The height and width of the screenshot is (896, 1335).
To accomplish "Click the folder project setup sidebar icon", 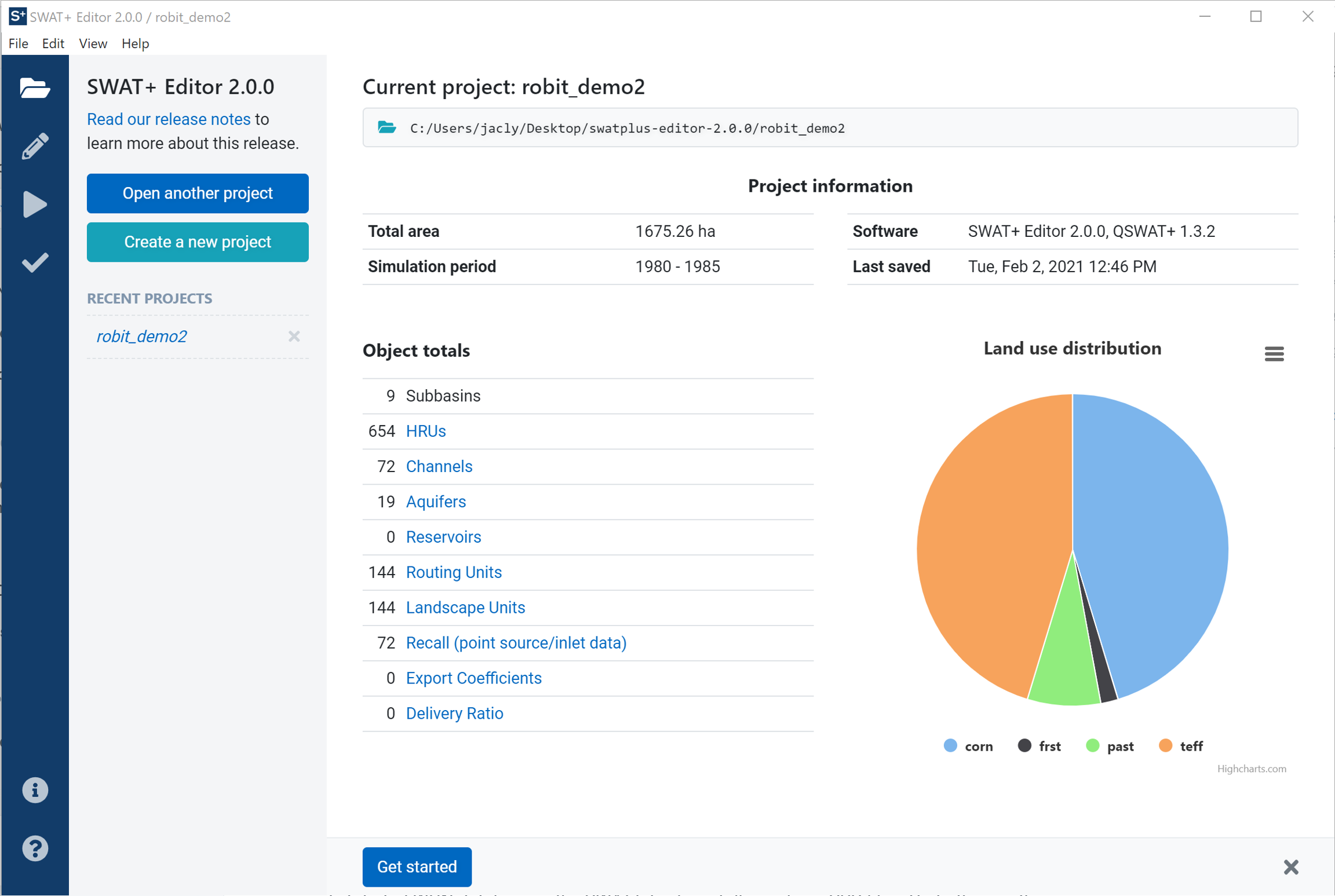I will point(35,89).
